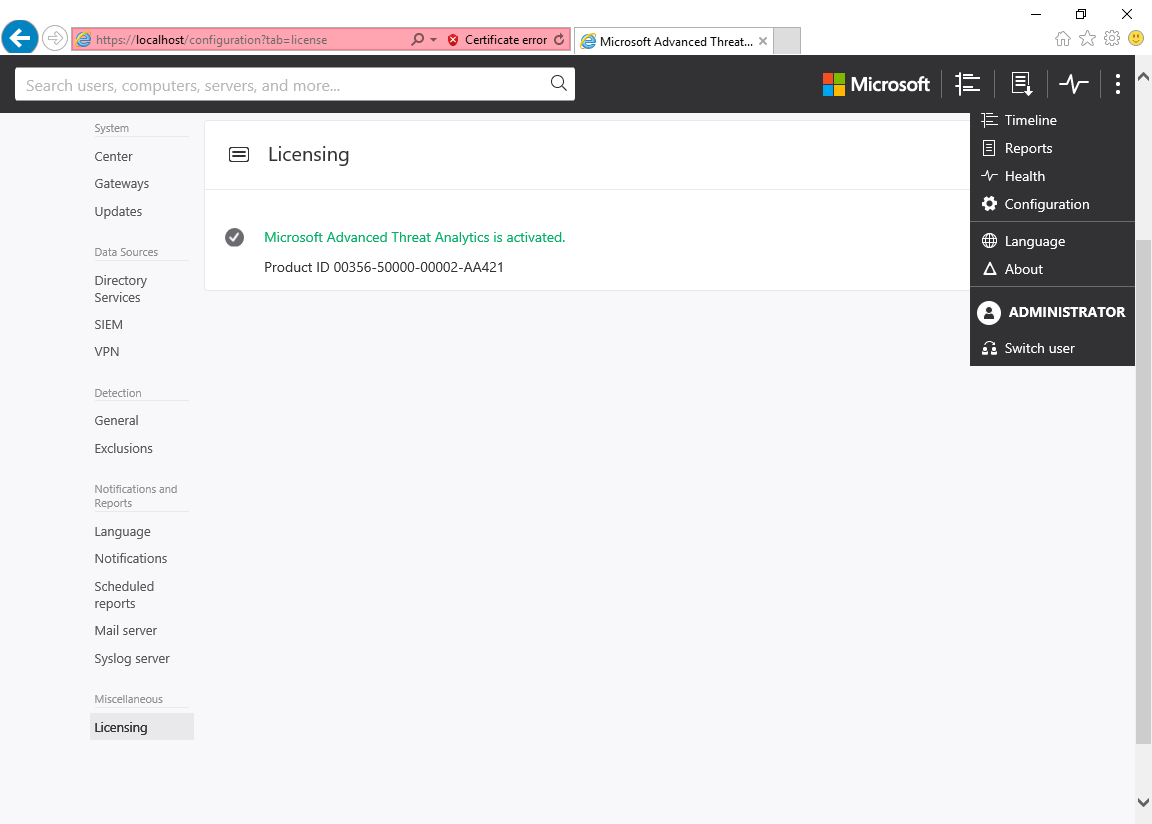Open SIEM settings in the sidebar
Viewport: 1152px width, 824px height.
(x=108, y=325)
